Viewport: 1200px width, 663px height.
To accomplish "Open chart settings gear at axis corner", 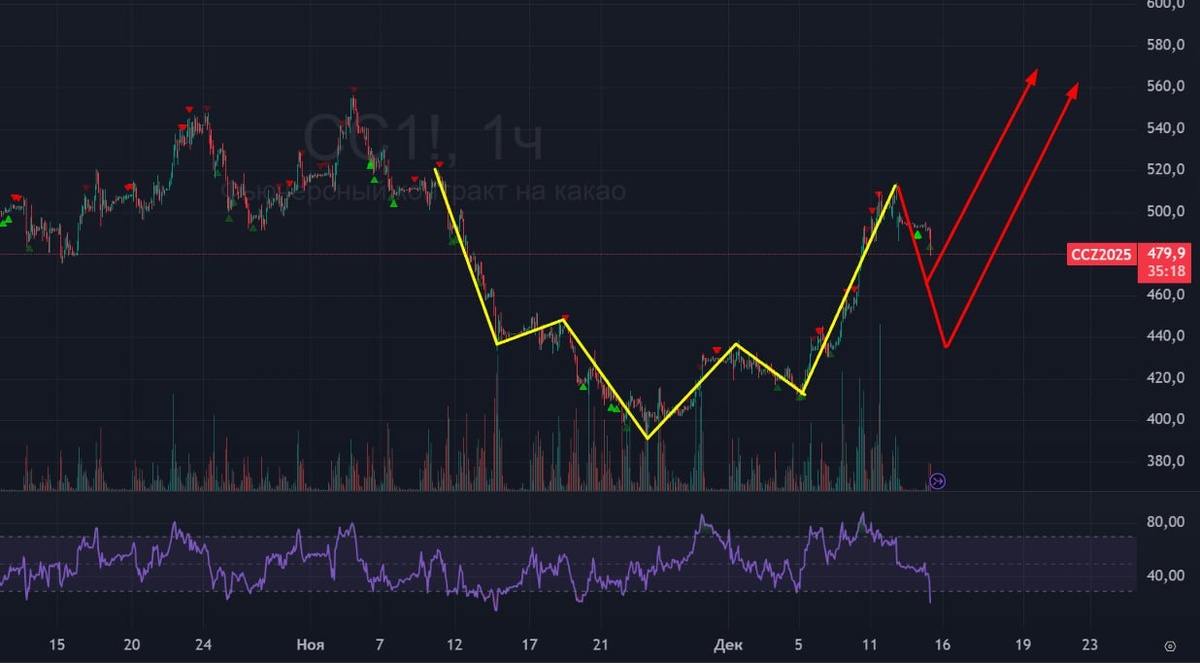I will (x=1170, y=645).
